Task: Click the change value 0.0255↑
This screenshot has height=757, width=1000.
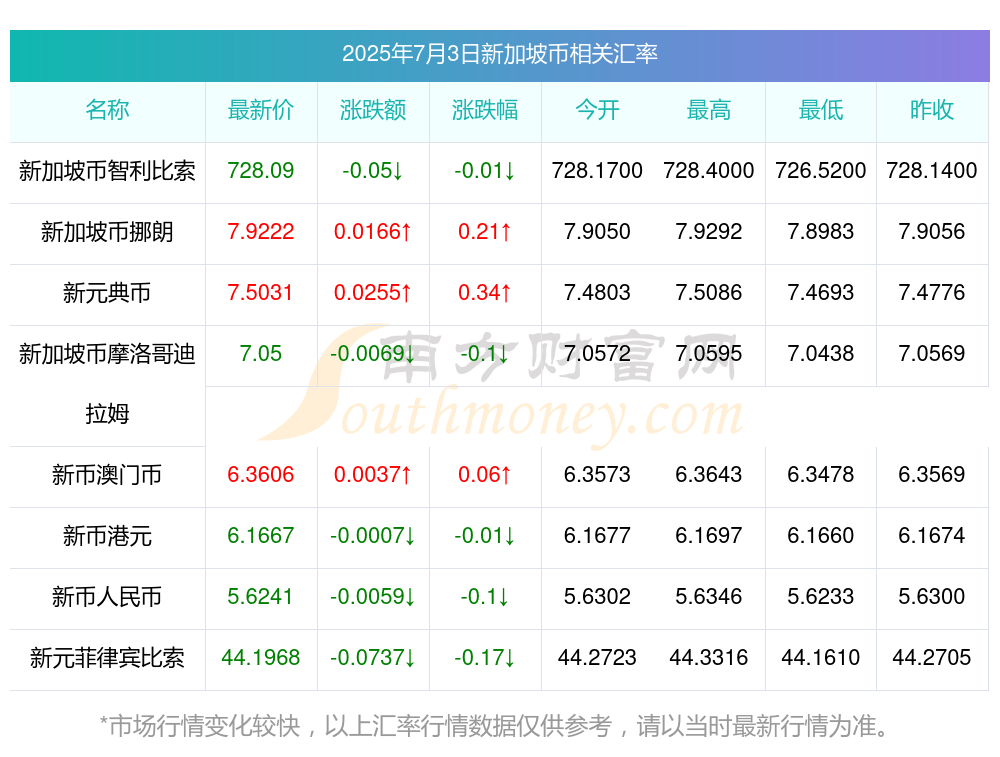Action: click(x=372, y=293)
